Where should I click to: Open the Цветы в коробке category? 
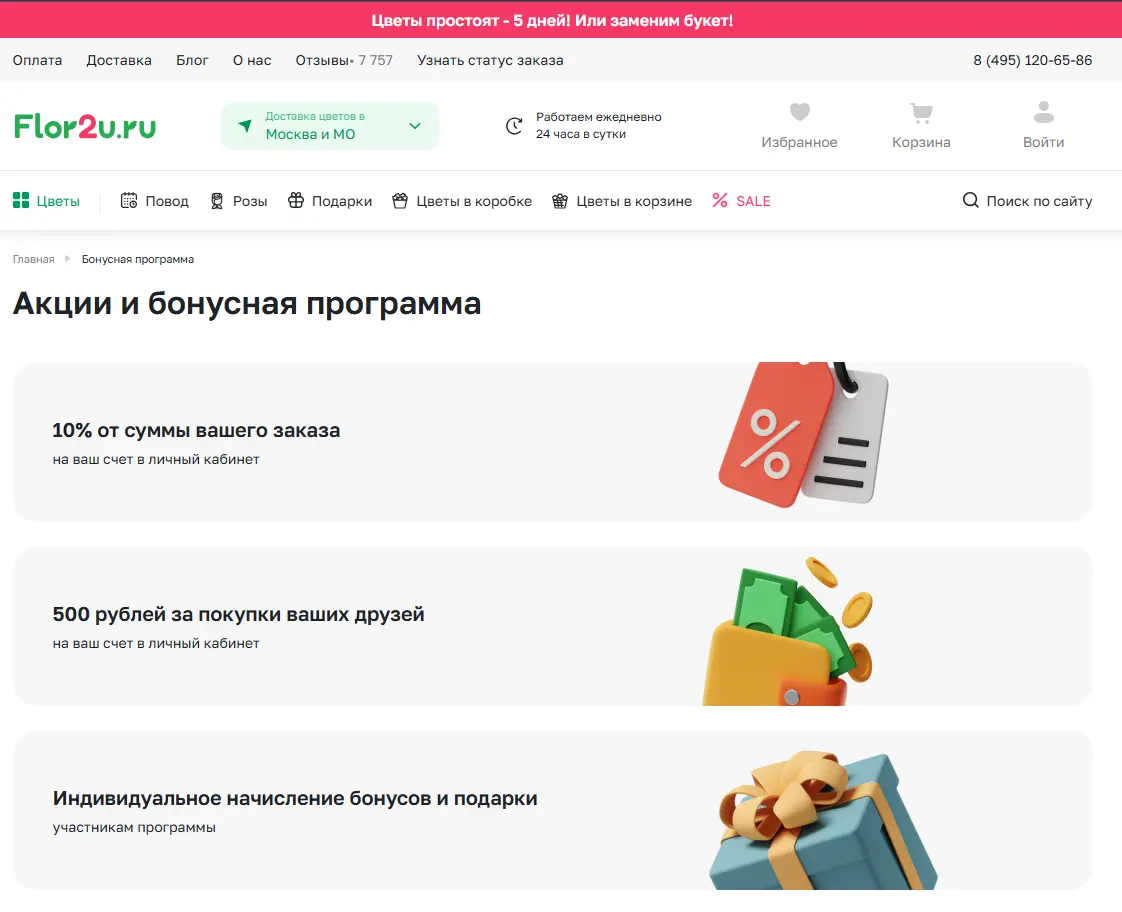(462, 201)
